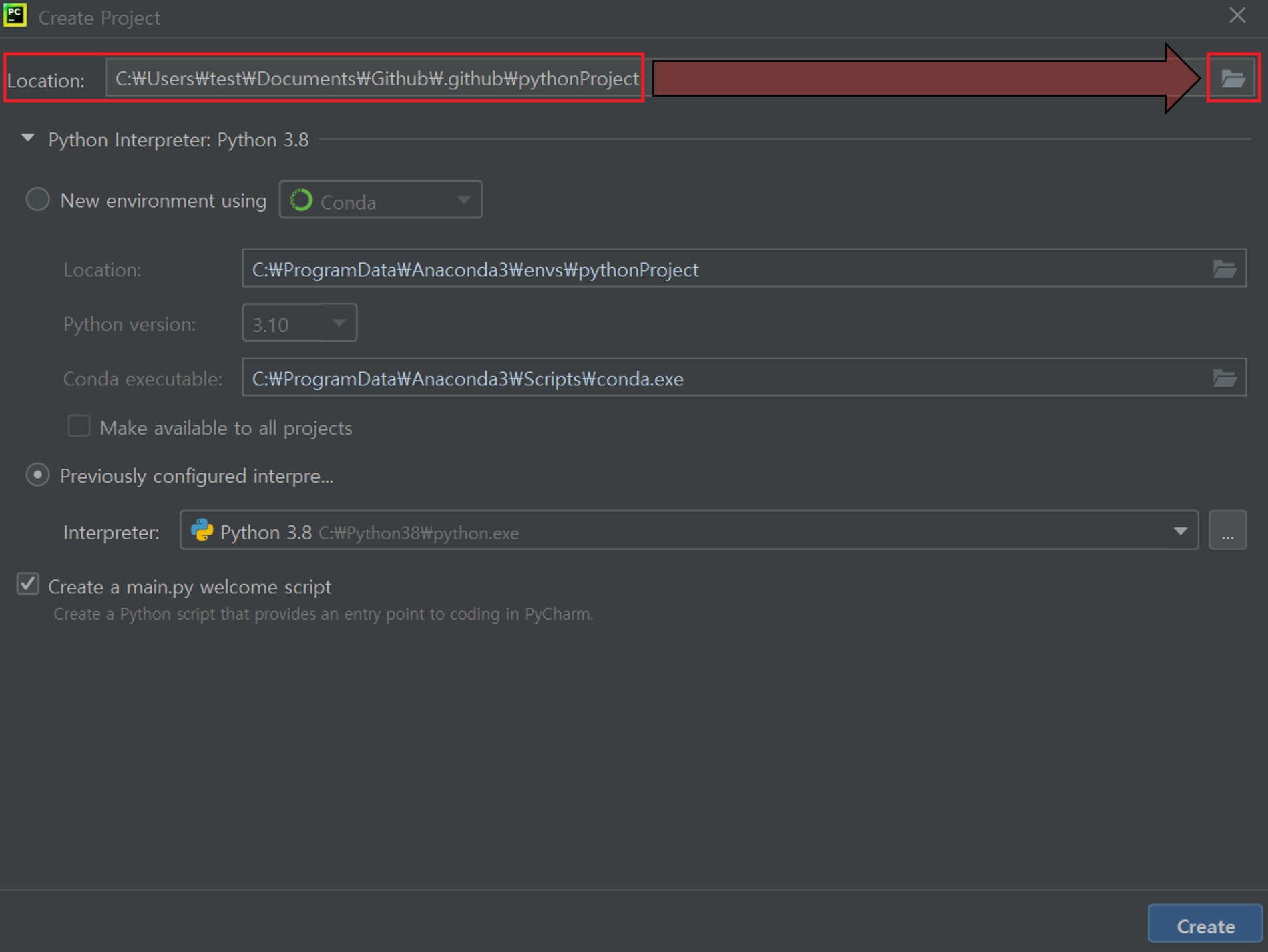
Task: Click the ellipsis button next to Interpreter
Action: [1227, 531]
